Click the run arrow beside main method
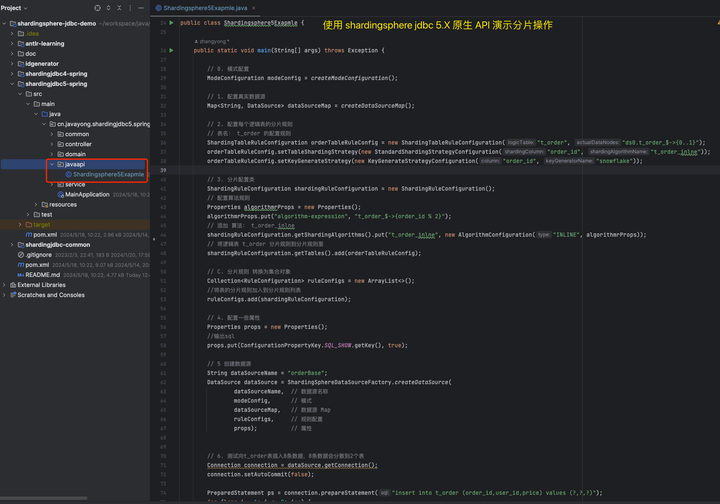 [171, 49]
